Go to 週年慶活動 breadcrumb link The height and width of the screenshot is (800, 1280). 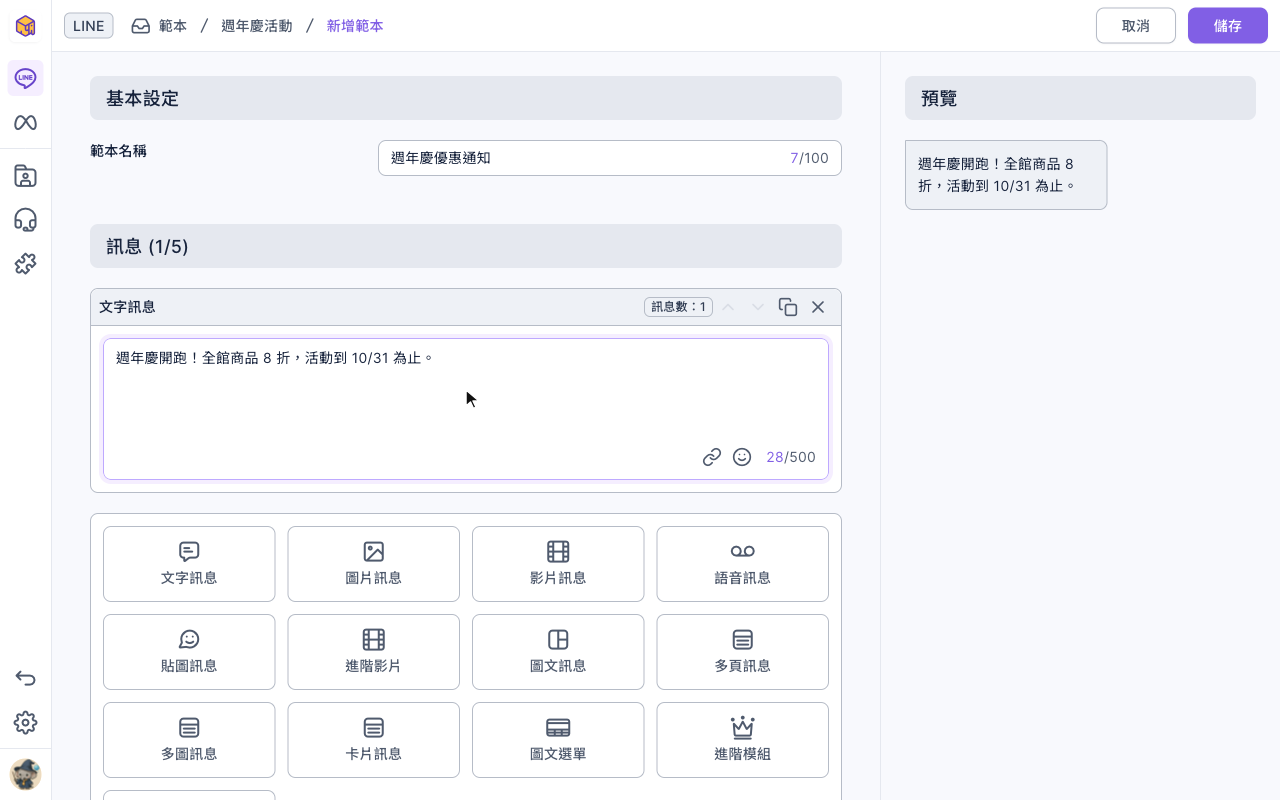[x=257, y=26]
